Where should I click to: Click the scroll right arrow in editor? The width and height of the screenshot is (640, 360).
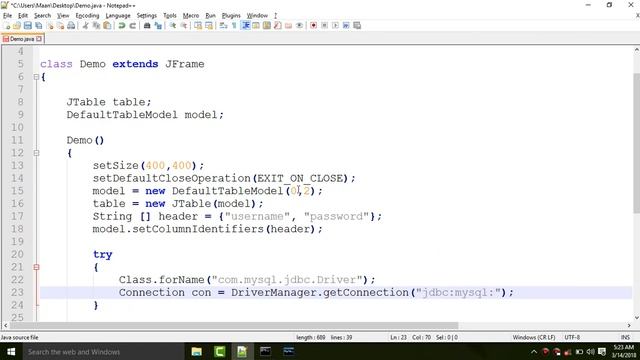pos(629,325)
